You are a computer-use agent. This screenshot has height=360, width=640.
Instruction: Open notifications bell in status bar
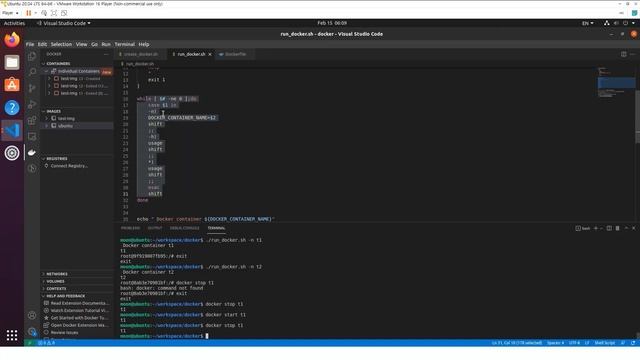pyautogui.click(x=633, y=343)
